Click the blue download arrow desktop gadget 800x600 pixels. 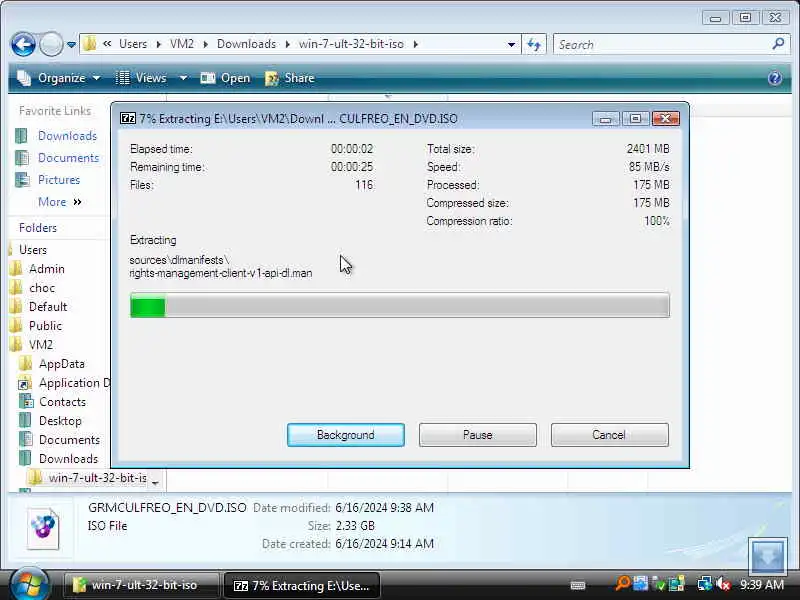coord(768,556)
